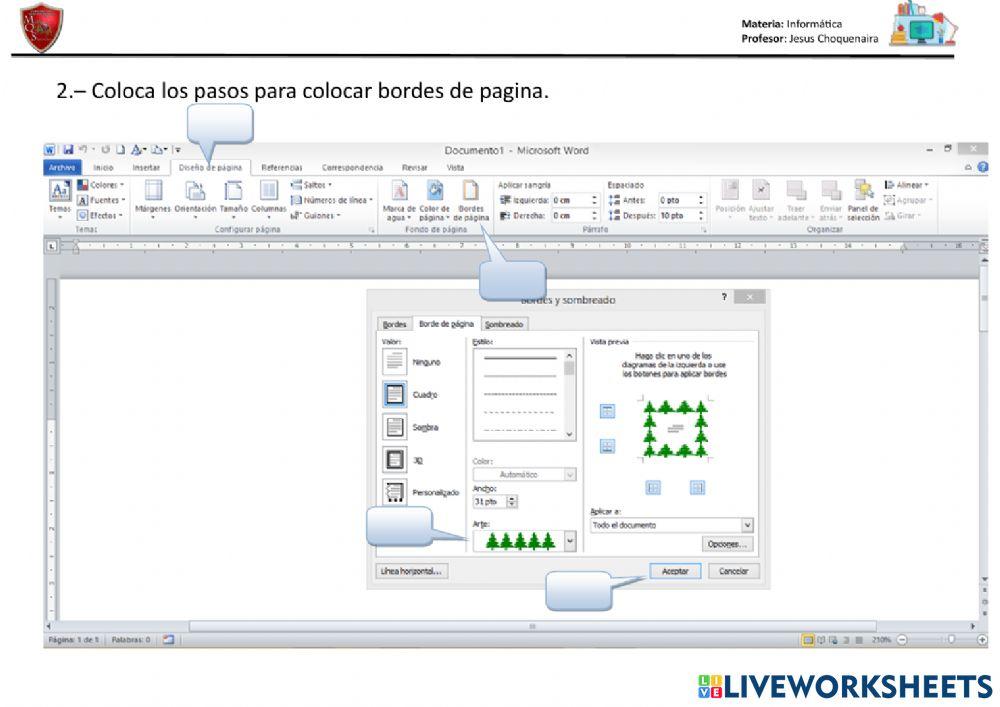
Task: Toggle the left border button below the preview
Action: (653, 487)
